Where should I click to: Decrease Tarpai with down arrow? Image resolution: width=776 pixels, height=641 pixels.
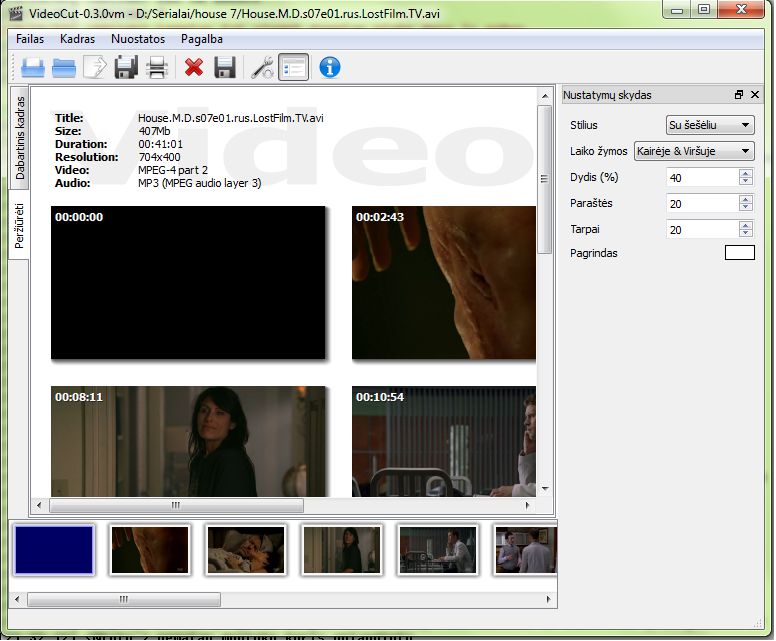pos(746,234)
